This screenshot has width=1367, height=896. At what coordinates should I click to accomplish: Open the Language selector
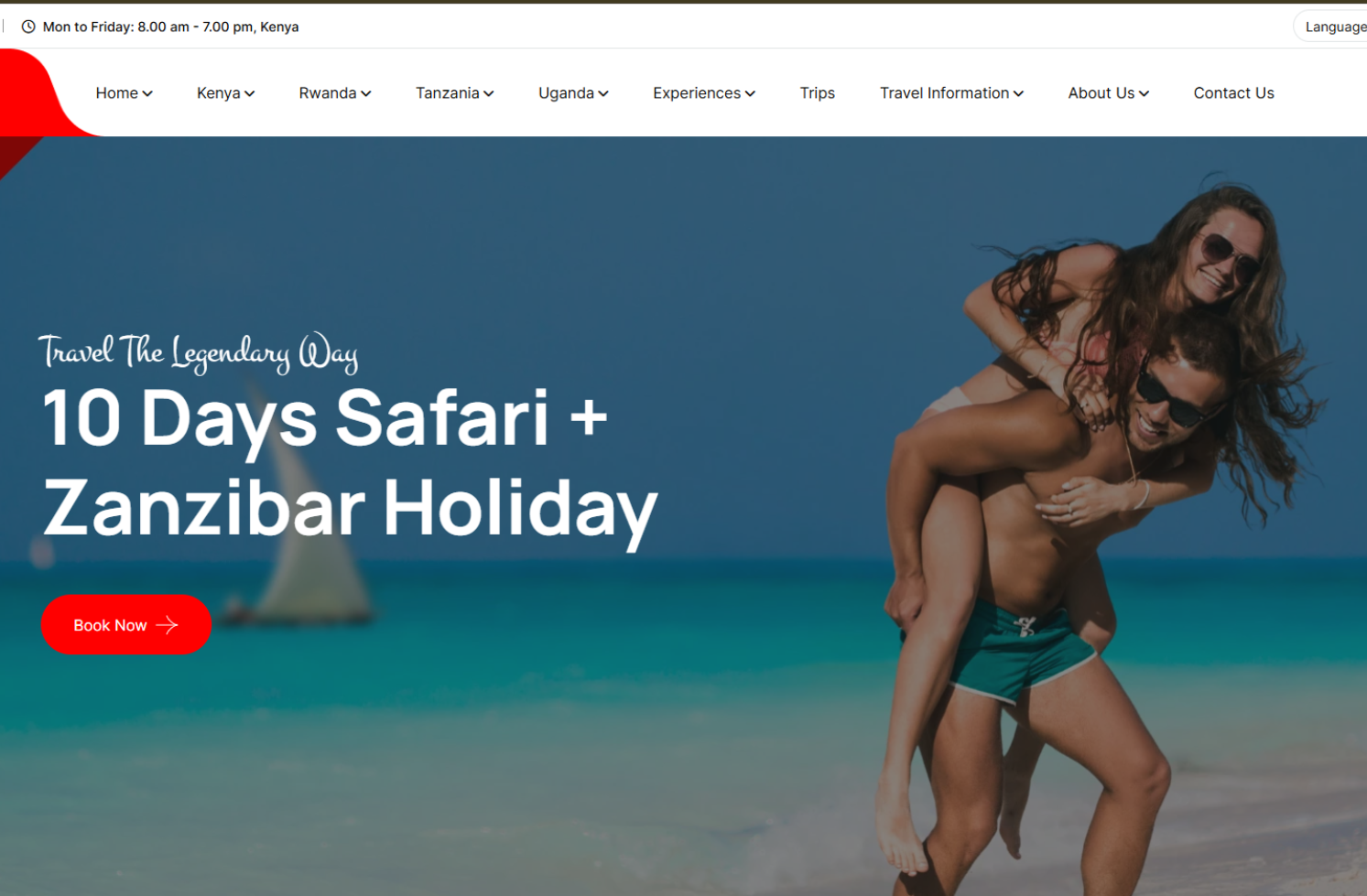(1331, 27)
